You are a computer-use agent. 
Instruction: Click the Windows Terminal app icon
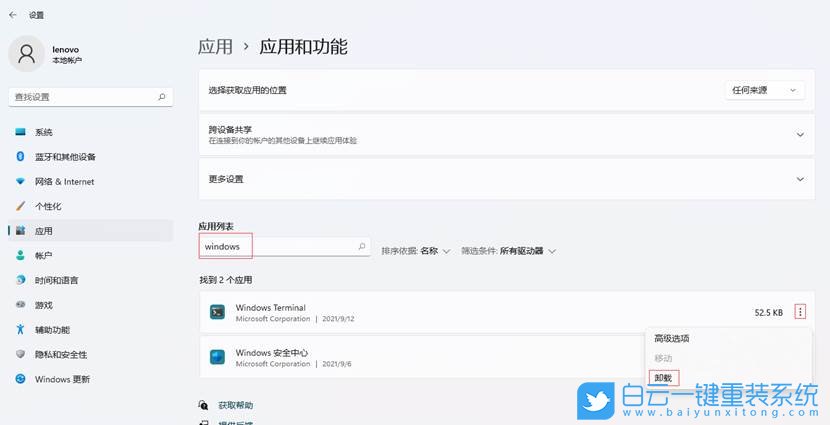[217, 312]
